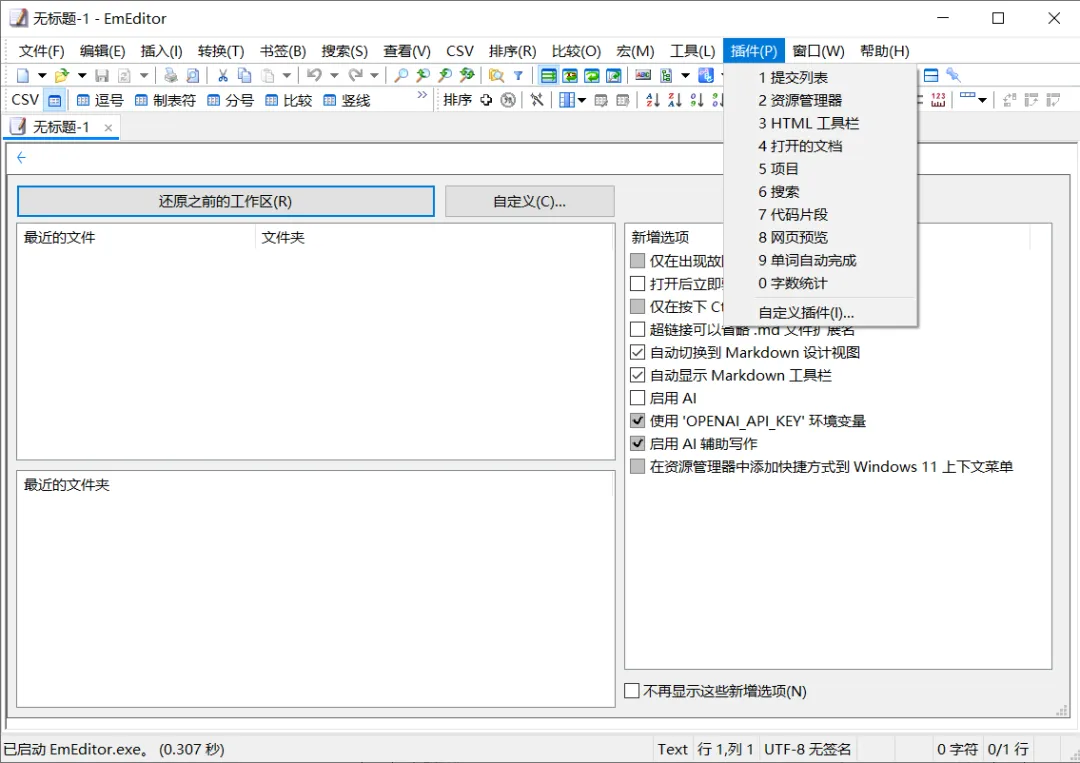
Task: Click the split window icon near pushpin
Action: (931, 75)
